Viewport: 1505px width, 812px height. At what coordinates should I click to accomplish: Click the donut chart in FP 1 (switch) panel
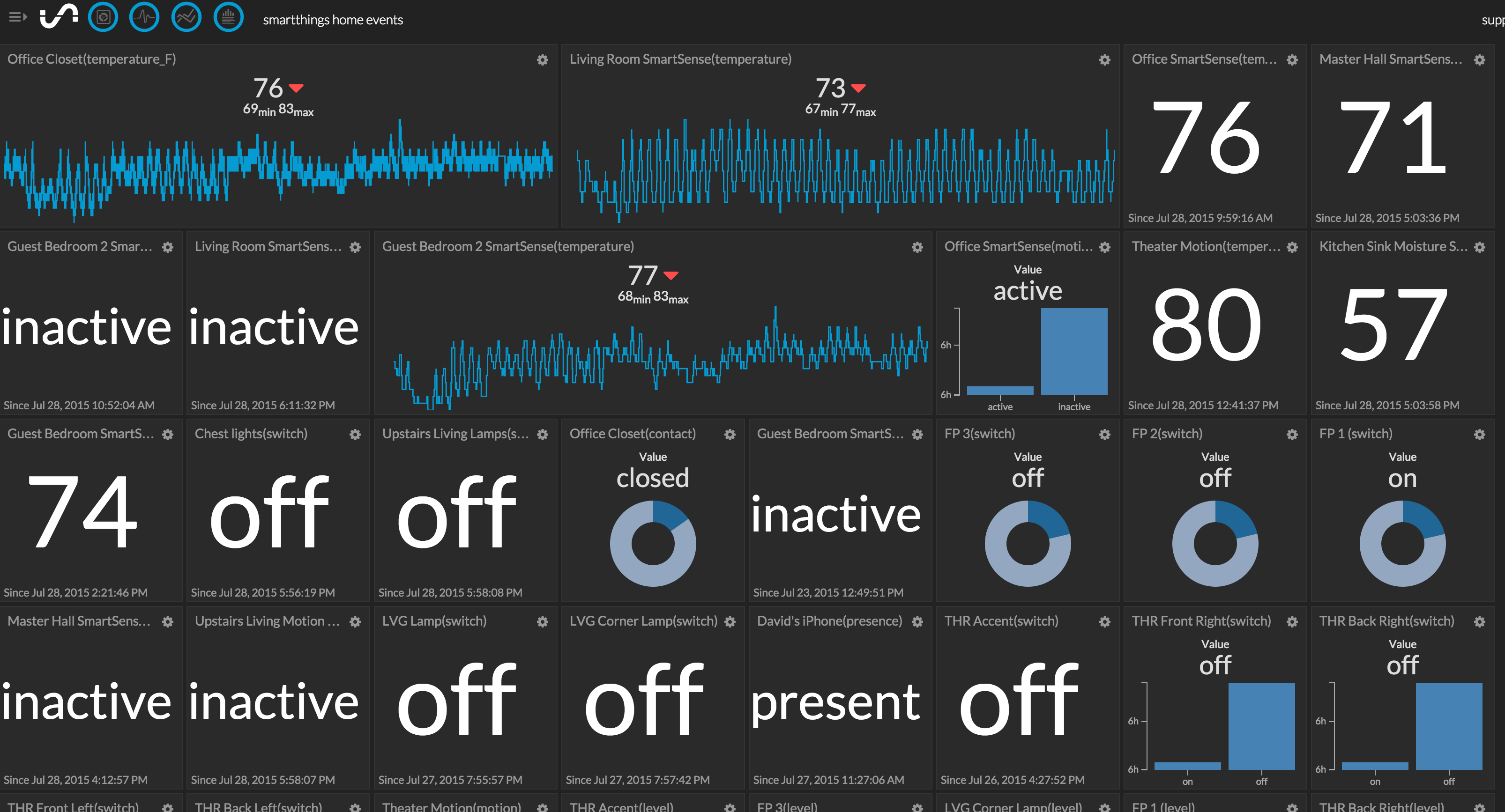coord(1402,544)
